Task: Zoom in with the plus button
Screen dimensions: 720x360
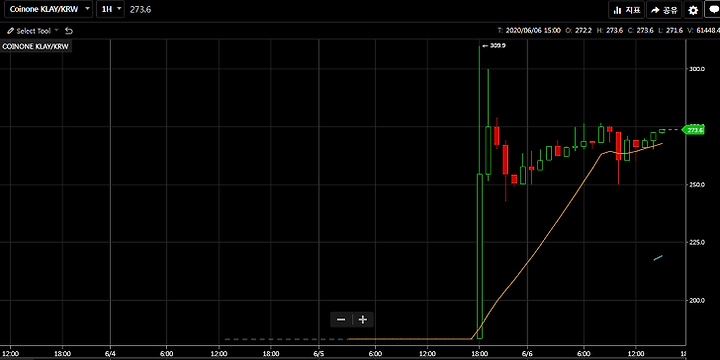Action: [363, 320]
